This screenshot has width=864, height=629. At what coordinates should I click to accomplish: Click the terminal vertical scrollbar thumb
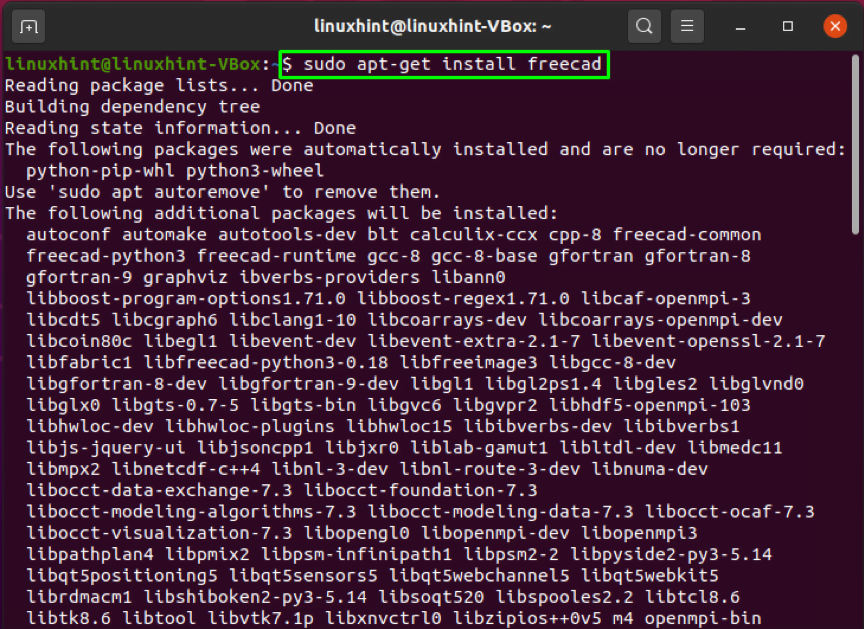pyautogui.click(x=855, y=144)
